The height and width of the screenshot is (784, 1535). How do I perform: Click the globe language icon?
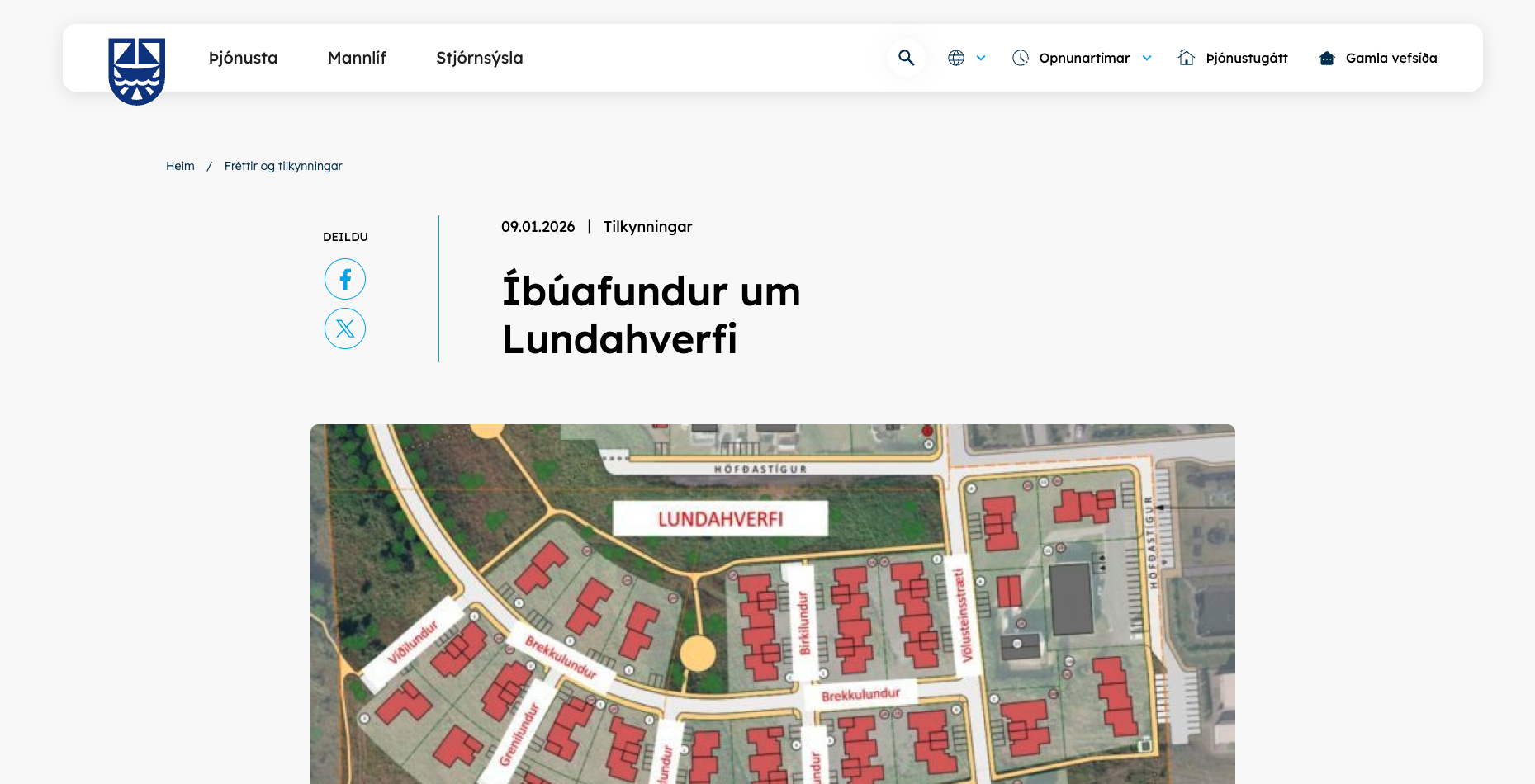pyautogui.click(x=956, y=58)
